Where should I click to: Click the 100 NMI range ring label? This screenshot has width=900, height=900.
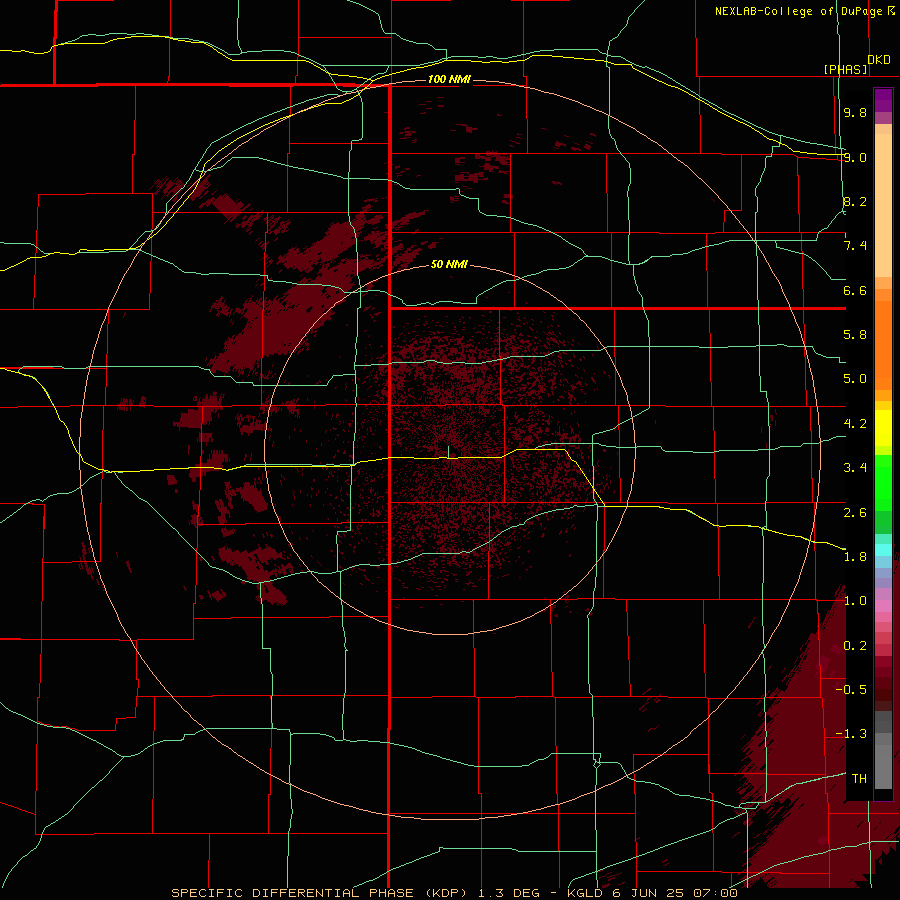449,79
